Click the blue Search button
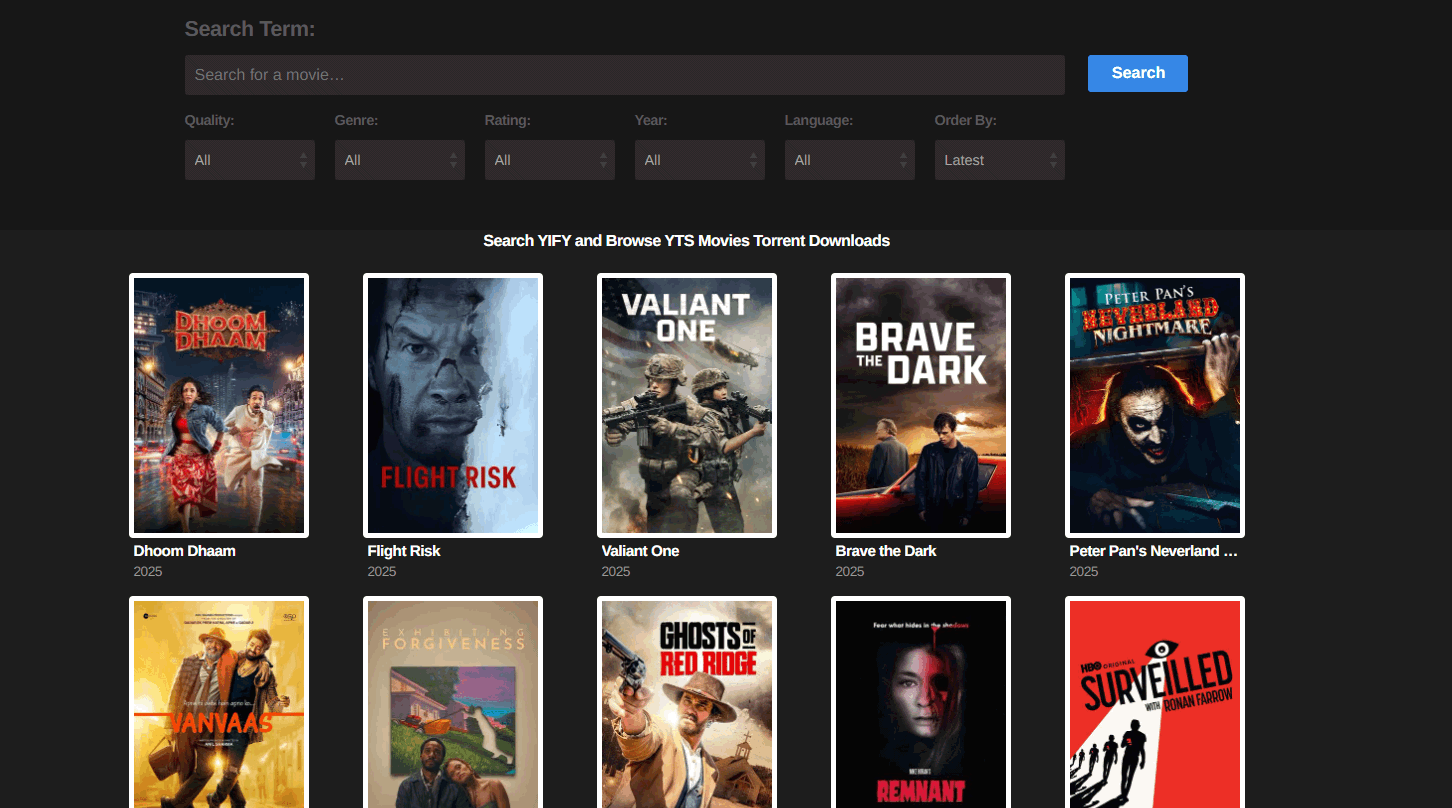This screenshot has height=808, width=1452. click(x=1138, y=73)
